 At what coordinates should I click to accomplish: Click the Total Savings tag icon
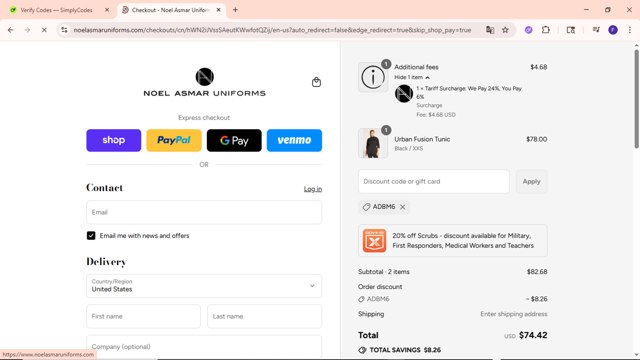tap(362, 350)
